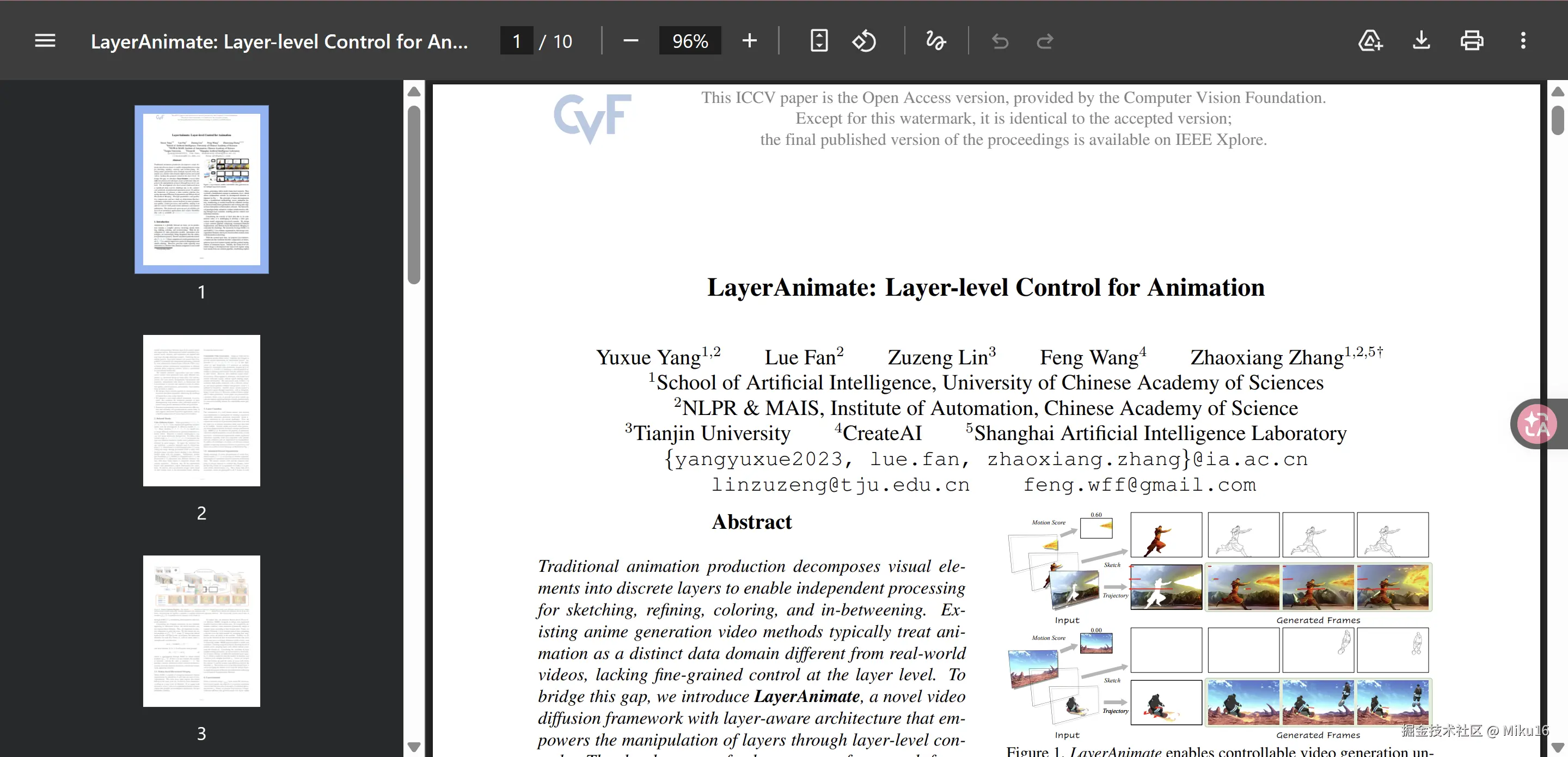Image resolution: width=1568 pixels, height=757 pixels.
Task: Click the undo arrow icon
Action: [1000, 41]
